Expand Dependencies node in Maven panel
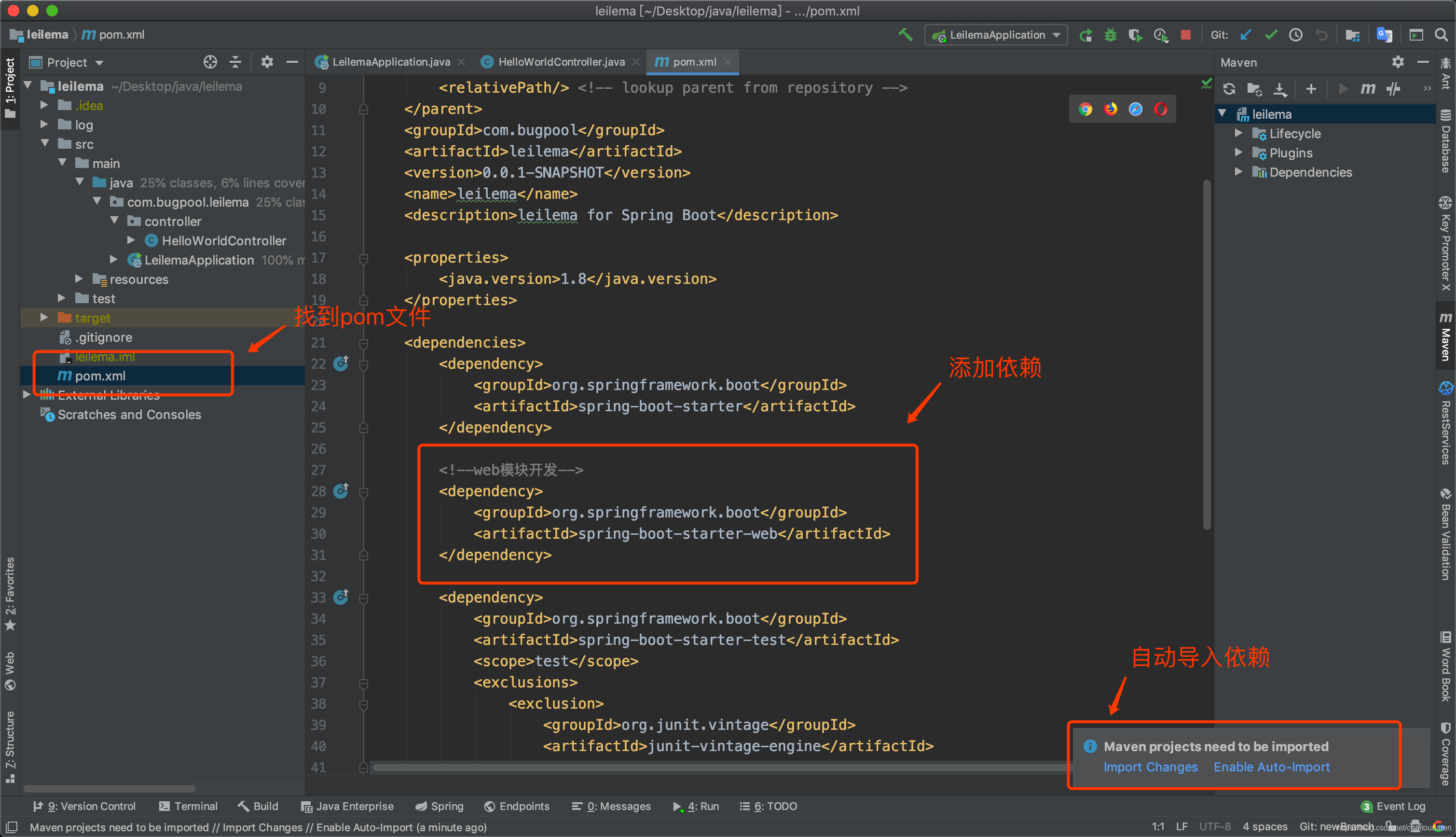This screenshot has width=1456, height=837. pos(1239,172)
